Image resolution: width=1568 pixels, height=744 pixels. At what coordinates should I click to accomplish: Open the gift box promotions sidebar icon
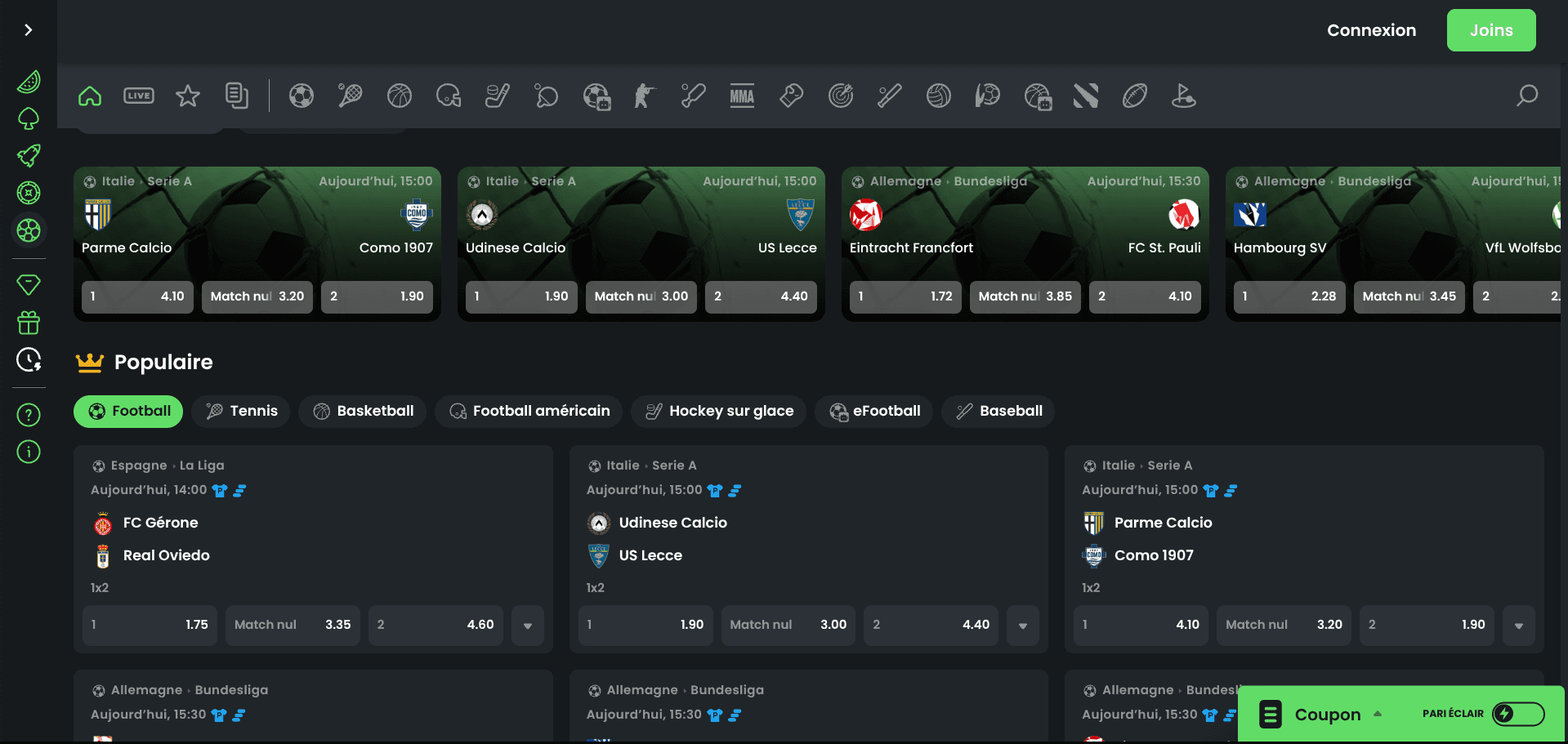coord(29,323)
